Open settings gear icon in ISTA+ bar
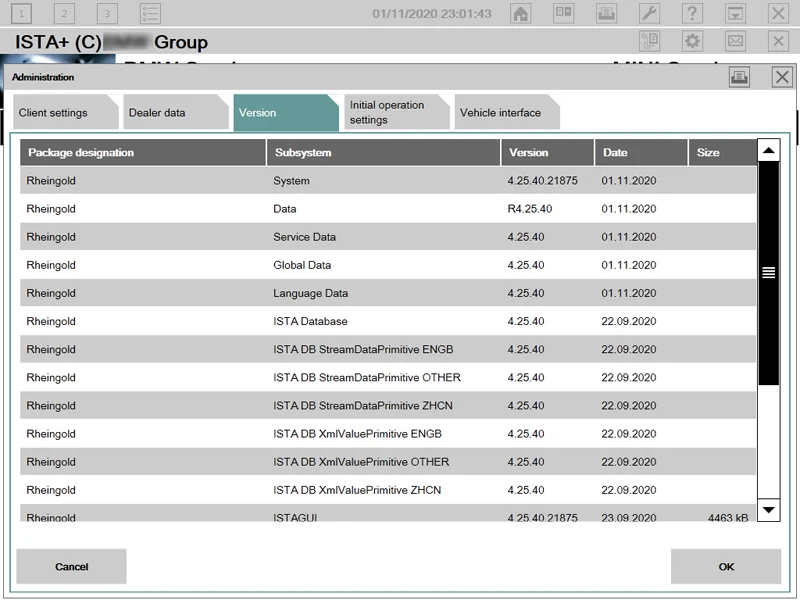This screenshot has height=600, width=800. tap(692, 41)
